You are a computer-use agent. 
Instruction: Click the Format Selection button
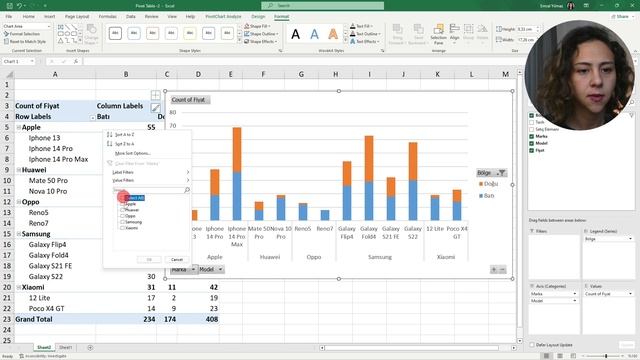pyautogui.click(x=22, y=34)
